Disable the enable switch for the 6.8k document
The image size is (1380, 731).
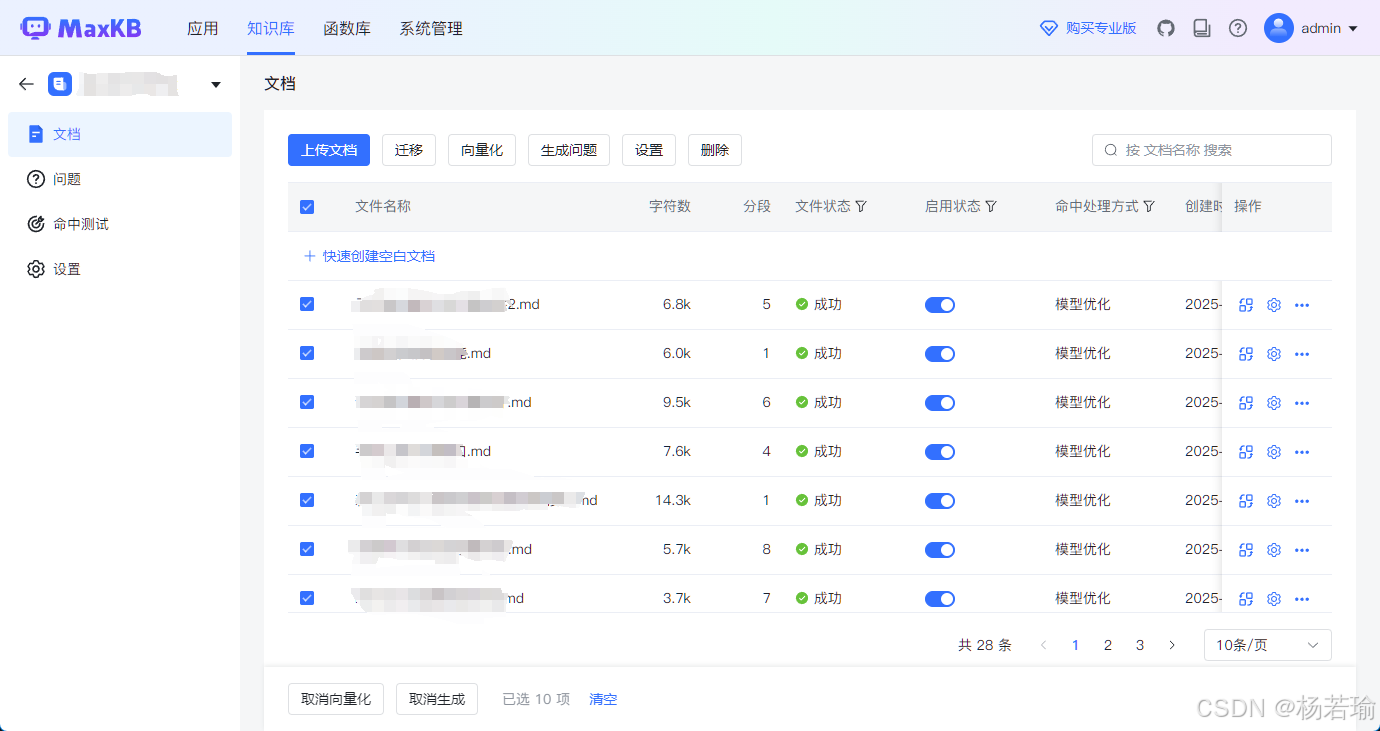point(940,305)
